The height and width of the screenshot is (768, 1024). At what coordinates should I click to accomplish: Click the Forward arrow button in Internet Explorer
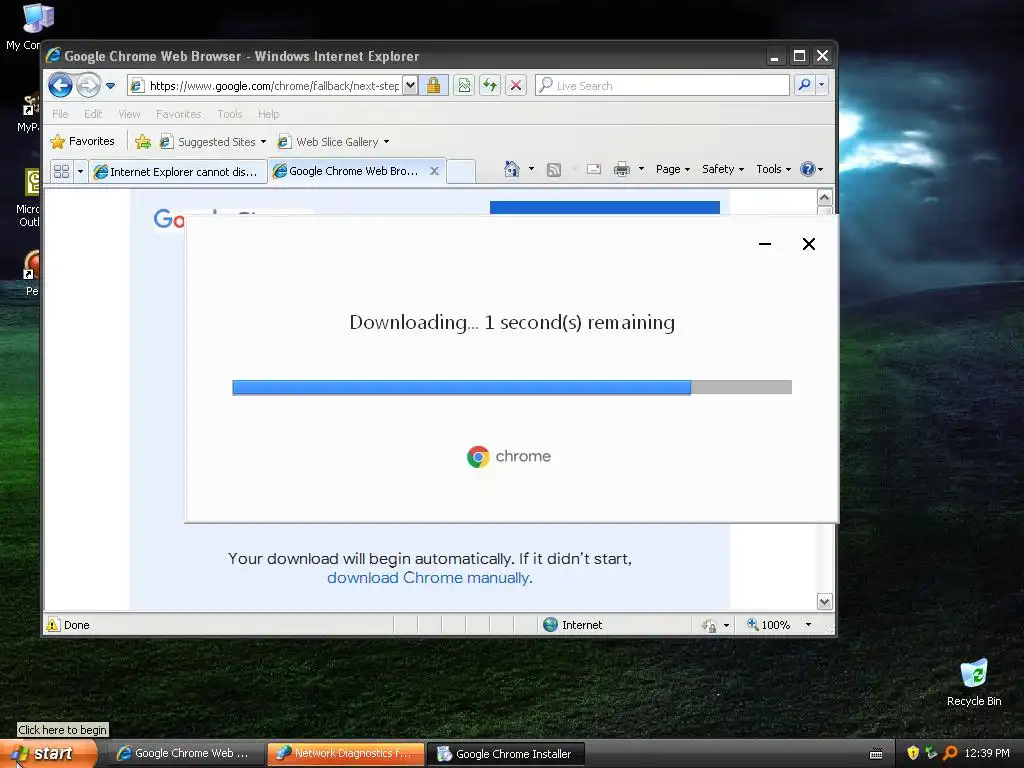coord(89,86)
